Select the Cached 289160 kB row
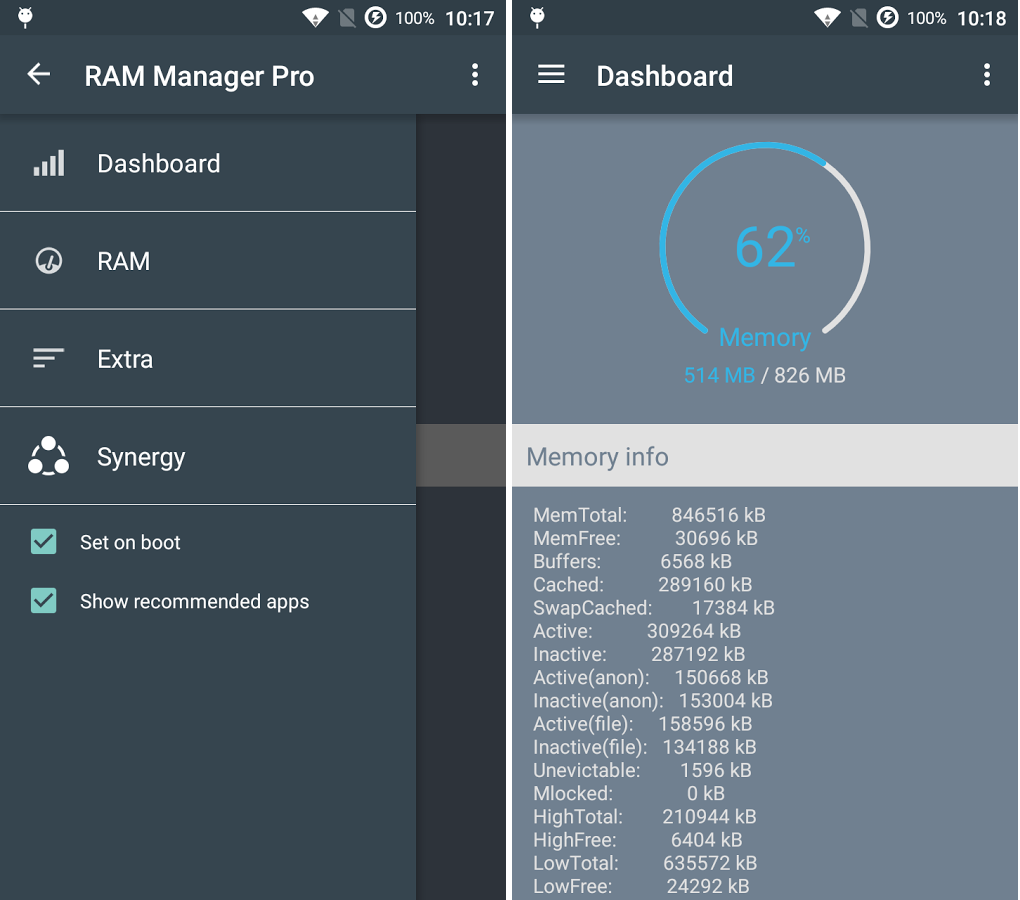1020x900 pixels. coord(643,585)
